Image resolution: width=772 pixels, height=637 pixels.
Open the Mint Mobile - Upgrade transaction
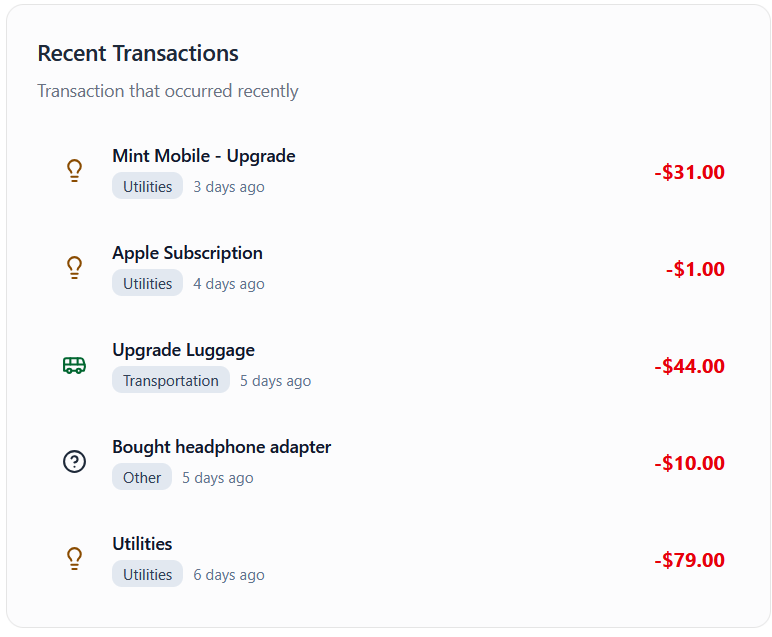tap(203, 156)
